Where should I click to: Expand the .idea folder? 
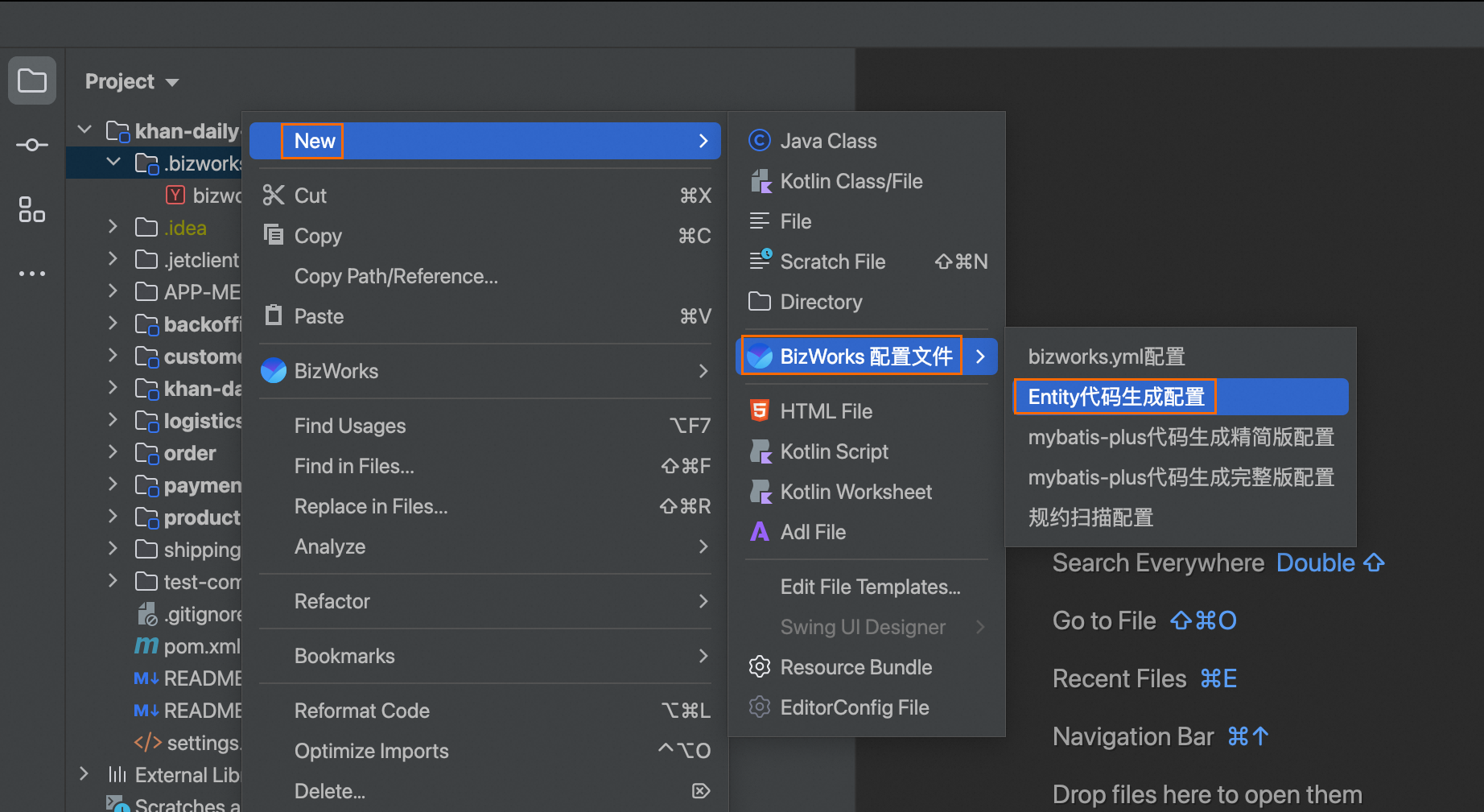click(113, 227)
